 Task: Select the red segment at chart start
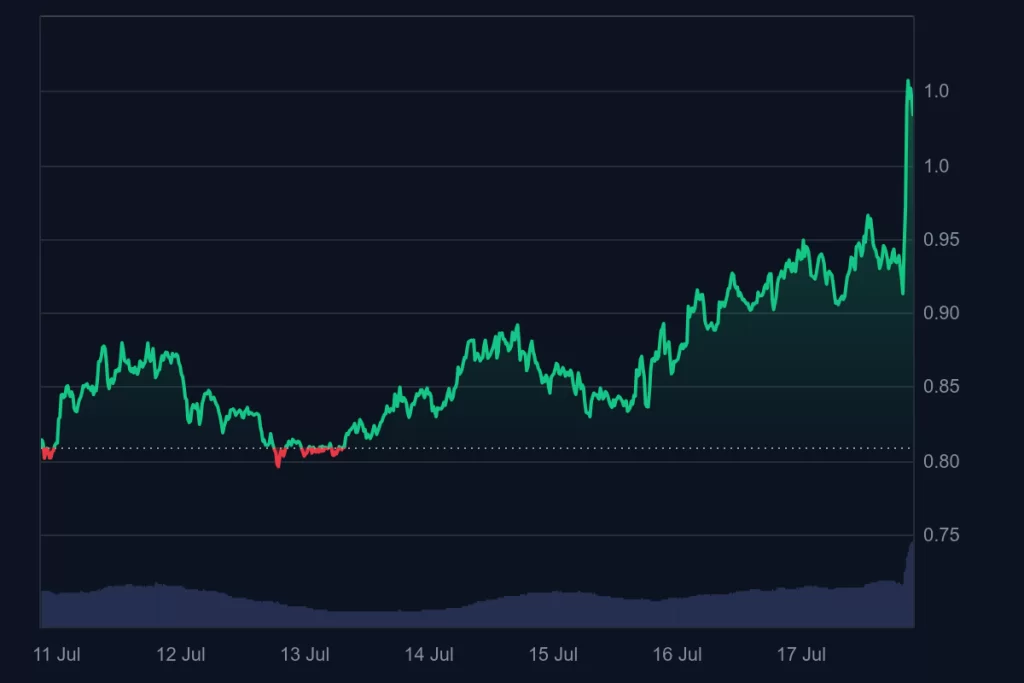(x=47, y=455)
